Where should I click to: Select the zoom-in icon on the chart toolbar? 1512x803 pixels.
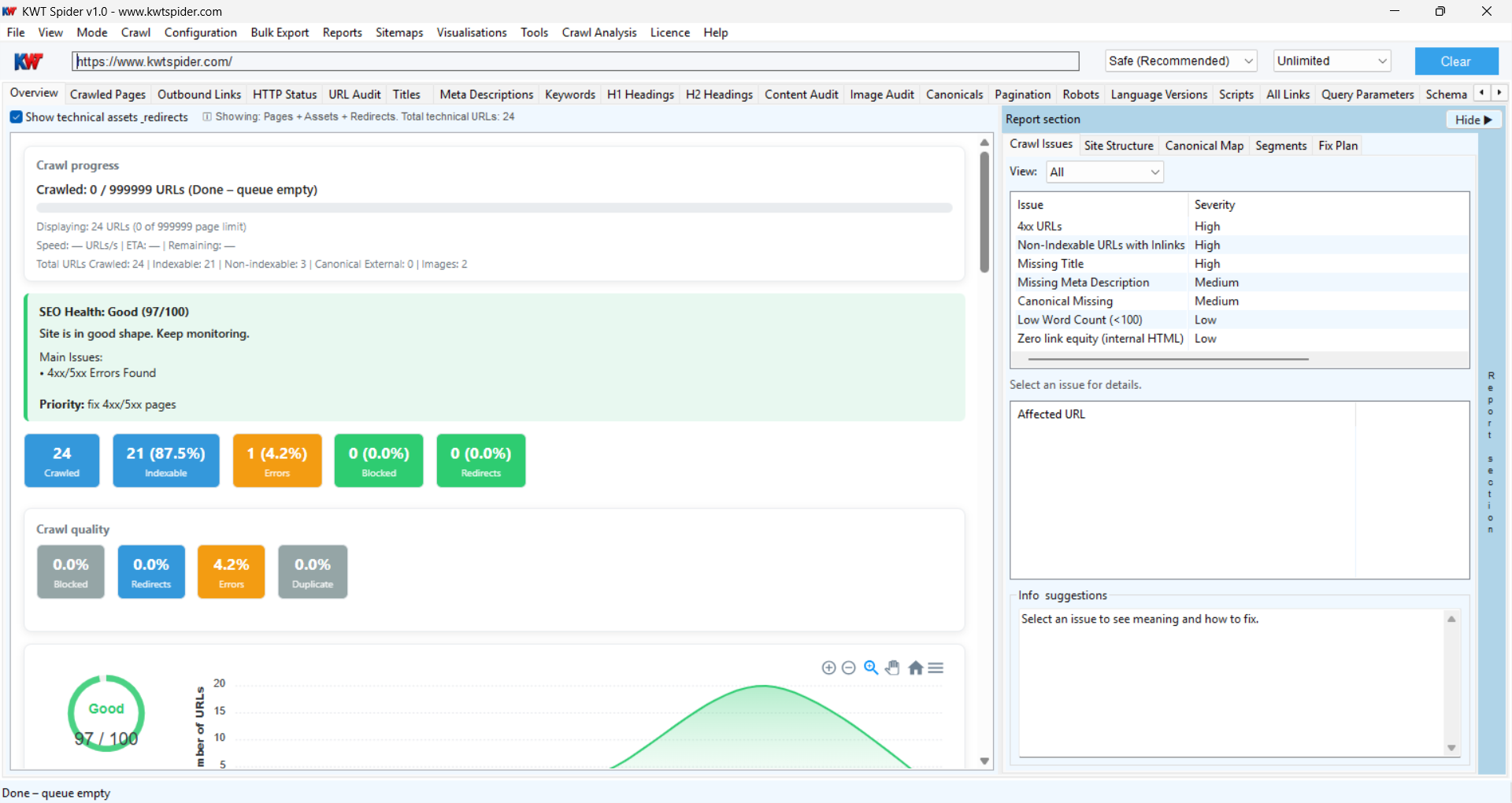click(828, 667)
